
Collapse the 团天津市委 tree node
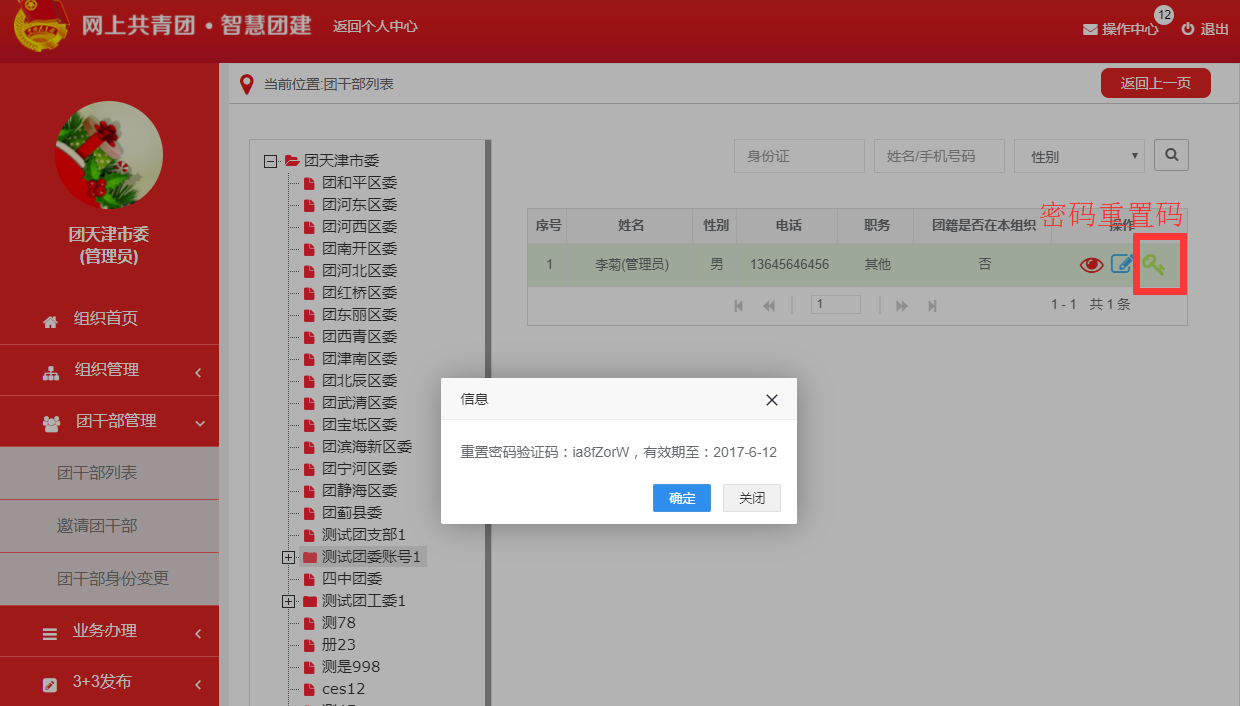(x=270, y=160)
